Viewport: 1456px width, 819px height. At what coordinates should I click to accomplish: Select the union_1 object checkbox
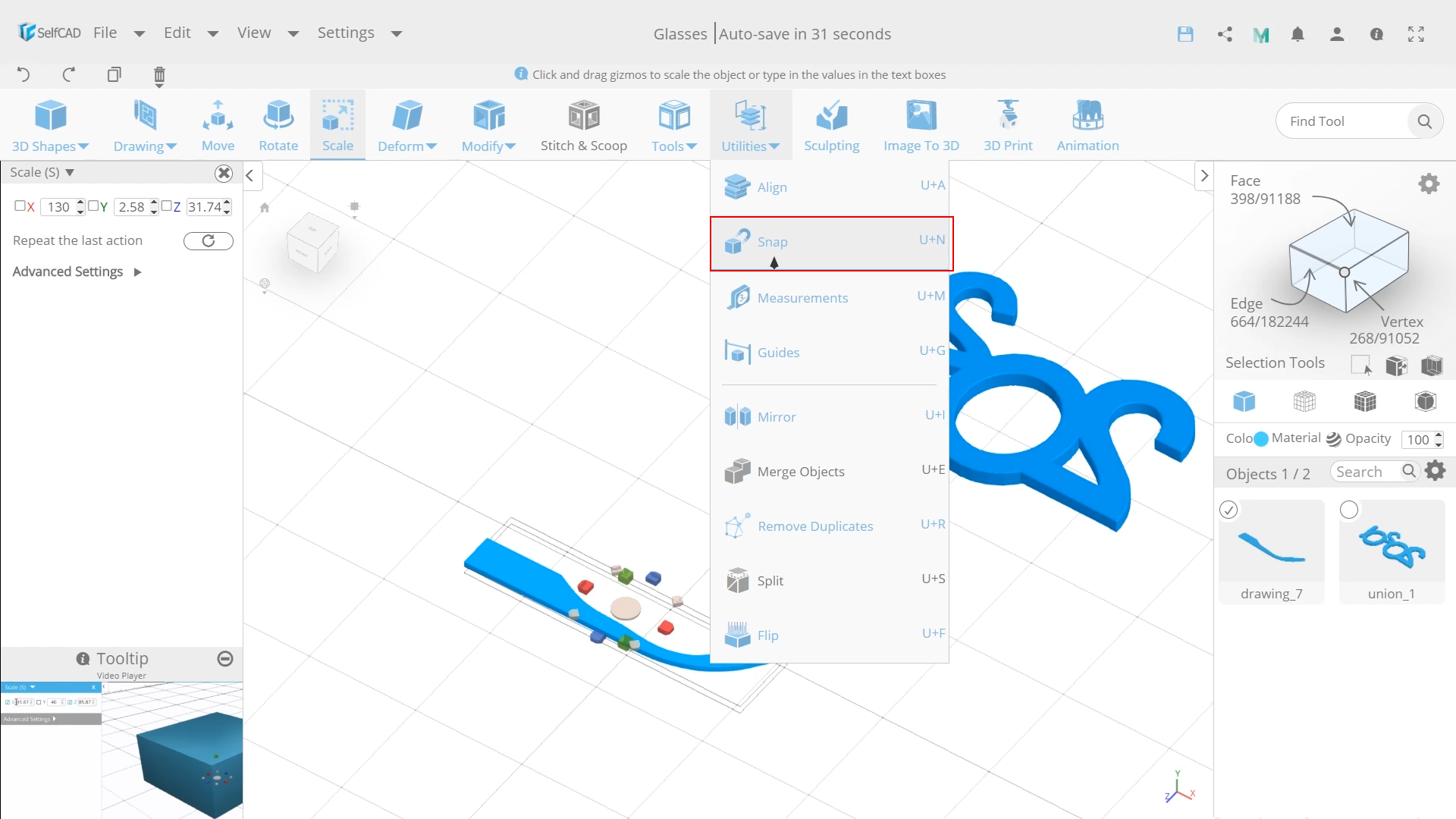coord(1349,510)
